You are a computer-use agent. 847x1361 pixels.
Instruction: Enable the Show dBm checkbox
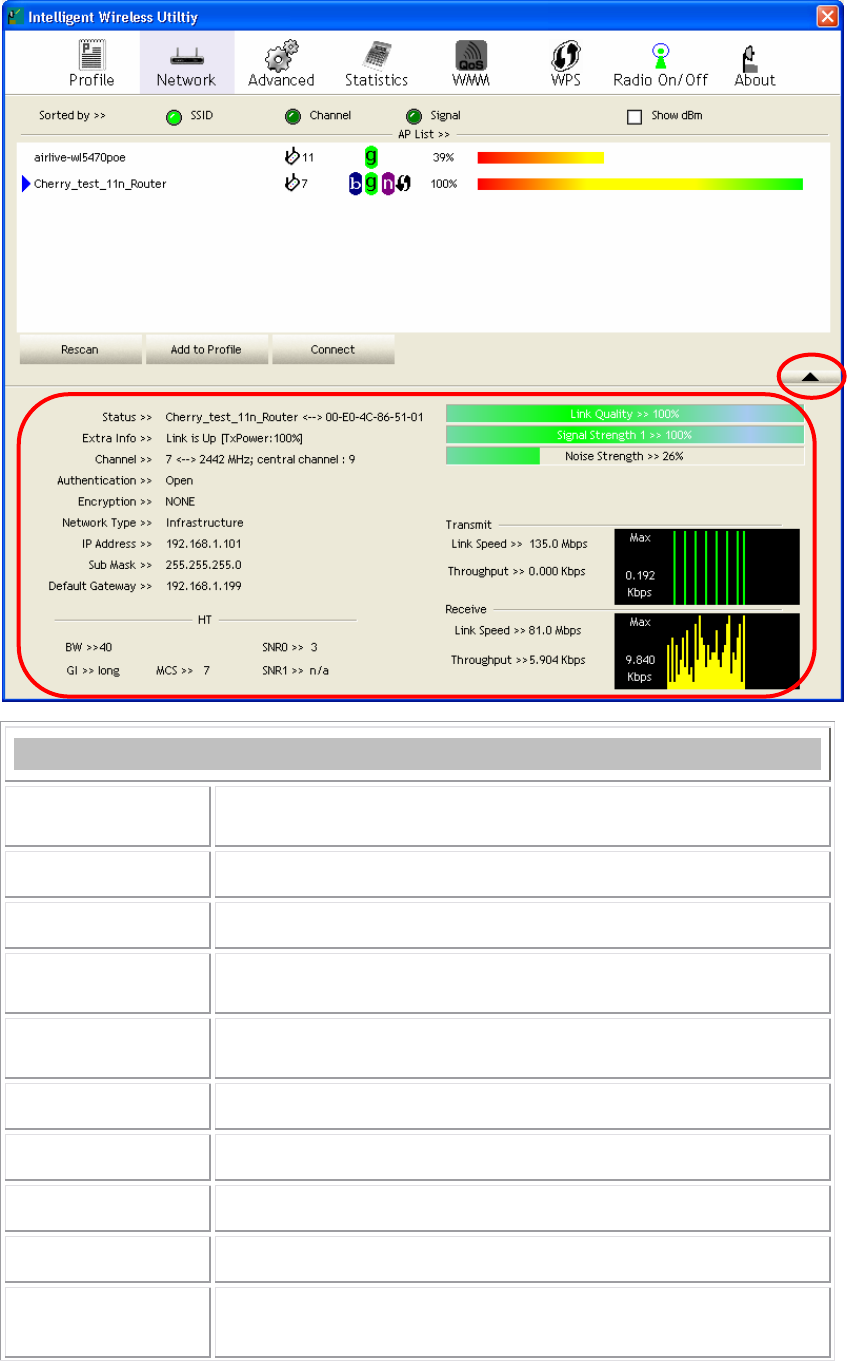[x=634, y=116]
